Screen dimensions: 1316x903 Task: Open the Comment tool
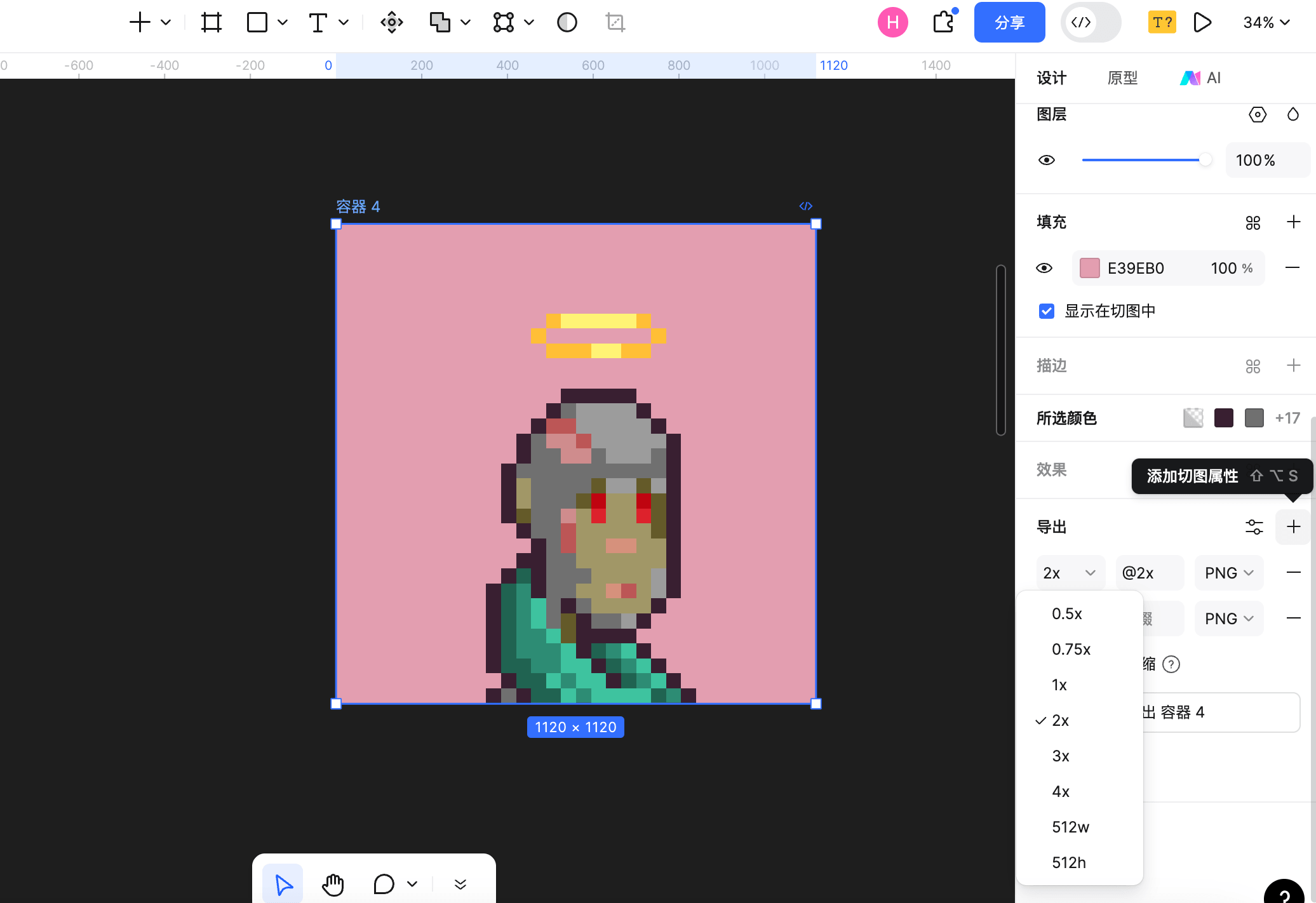click(383, 883)
